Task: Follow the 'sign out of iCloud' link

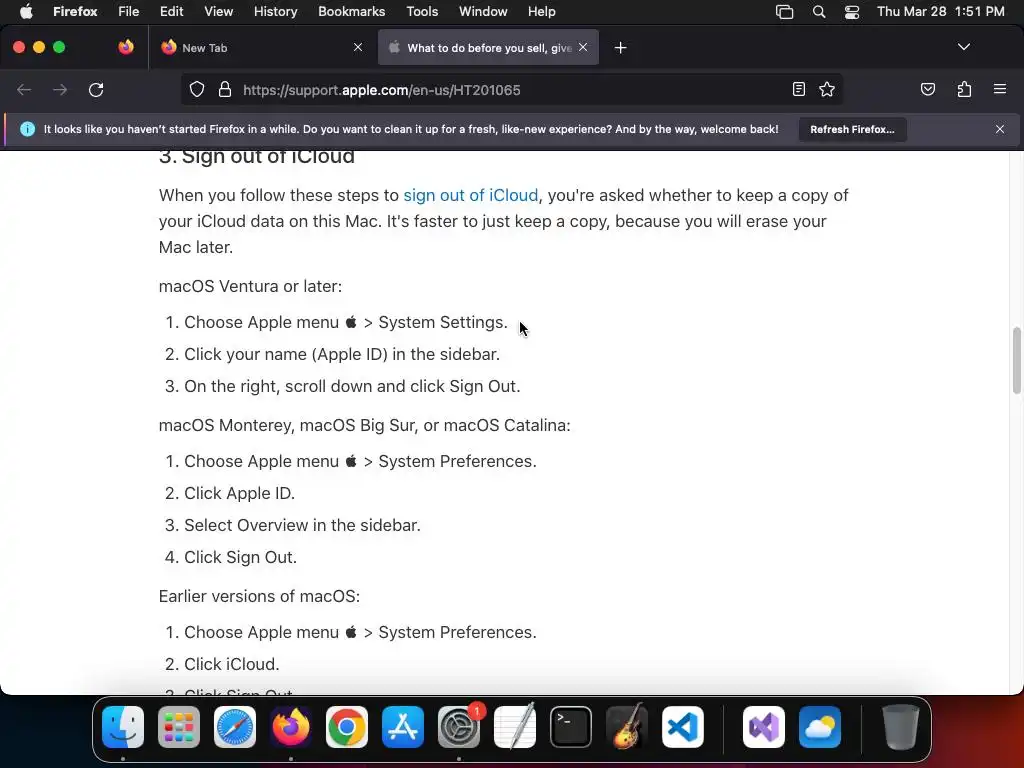Action: (x=471, y=195)
